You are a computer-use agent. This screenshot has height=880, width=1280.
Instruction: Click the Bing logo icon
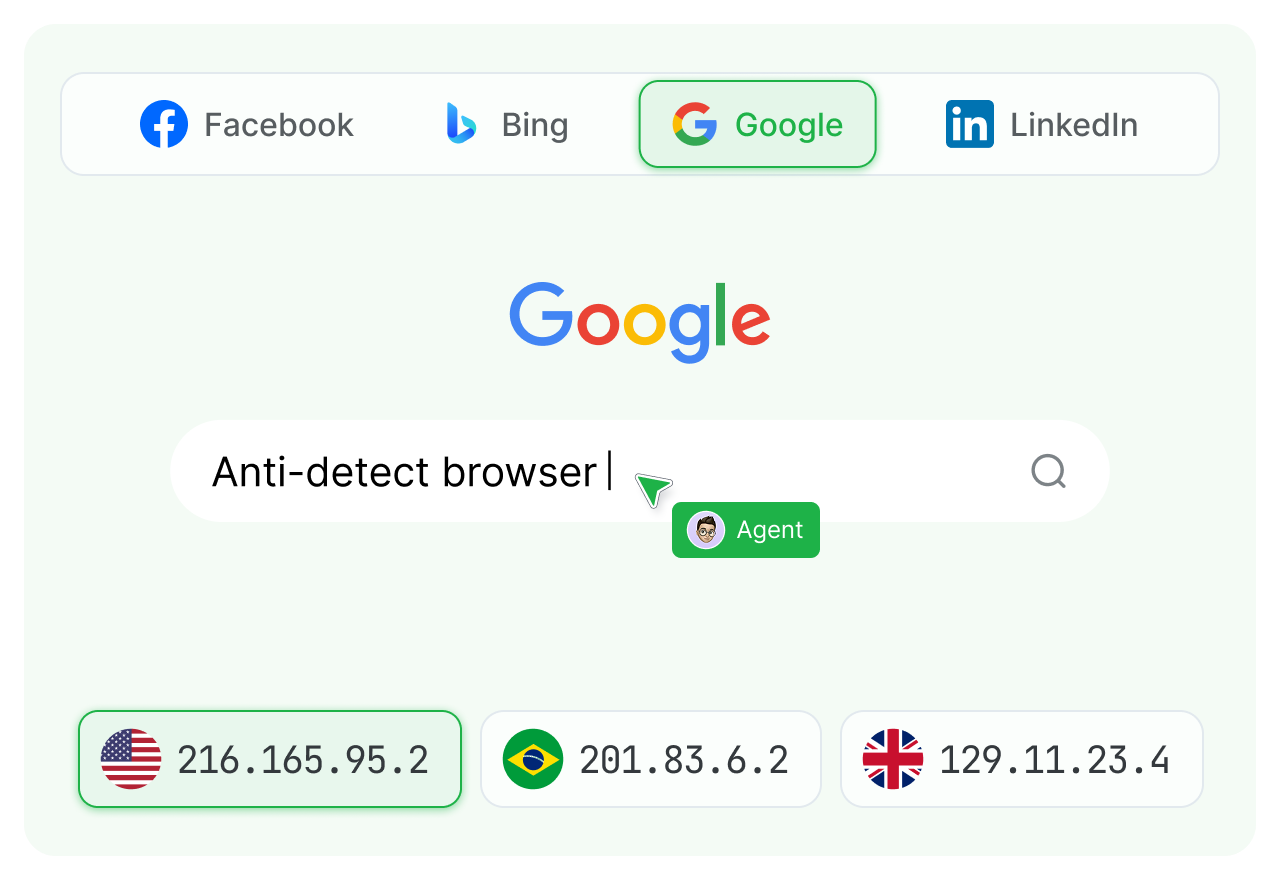coord(461,125)
